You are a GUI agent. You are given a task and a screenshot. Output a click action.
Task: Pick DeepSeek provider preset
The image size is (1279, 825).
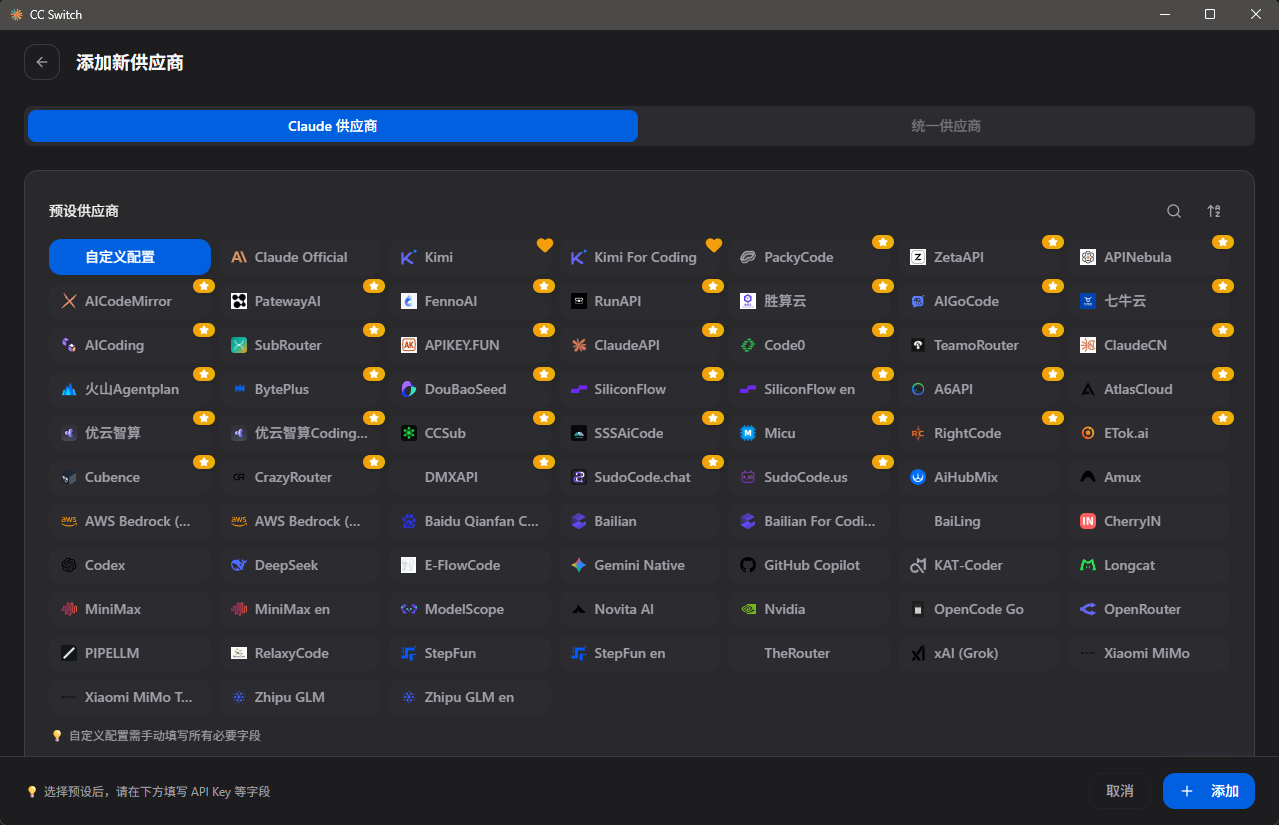coord(300,565)
